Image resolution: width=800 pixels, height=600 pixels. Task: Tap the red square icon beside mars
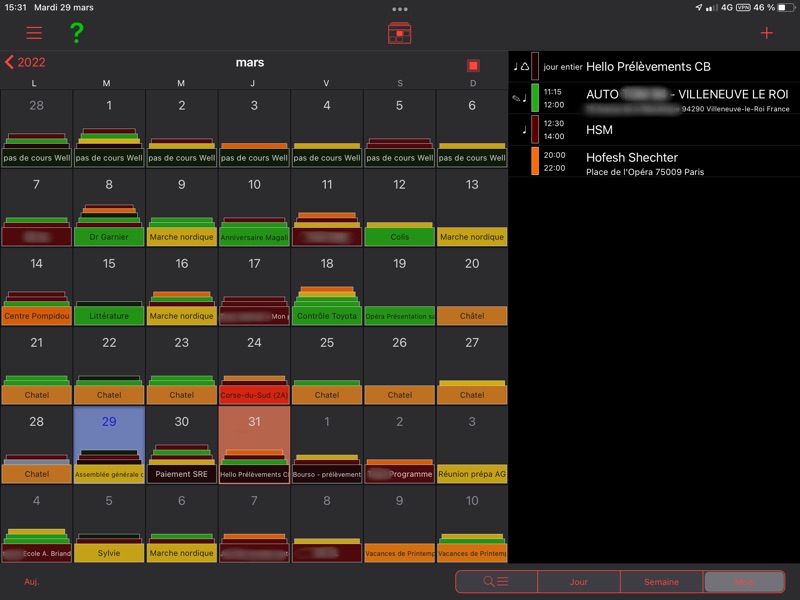coord(473,66)
